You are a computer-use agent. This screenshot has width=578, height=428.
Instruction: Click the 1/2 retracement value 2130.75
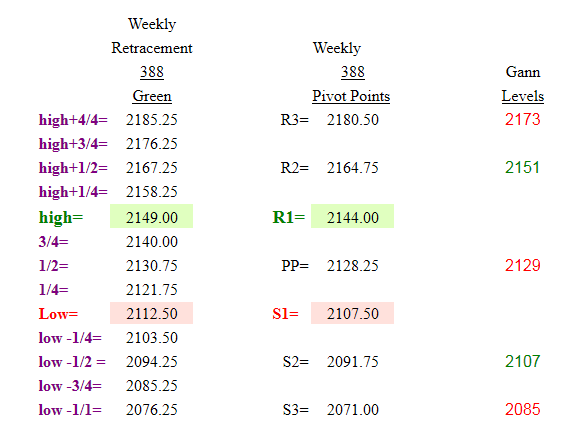[x=152, y=266]
